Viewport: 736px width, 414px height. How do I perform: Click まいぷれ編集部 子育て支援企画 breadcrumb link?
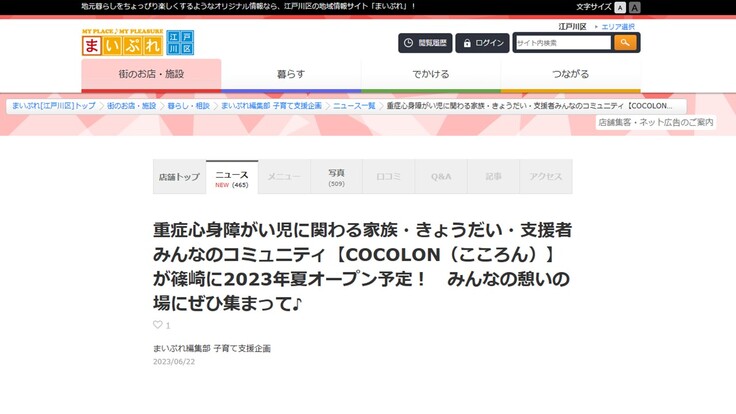pos(271,106)
